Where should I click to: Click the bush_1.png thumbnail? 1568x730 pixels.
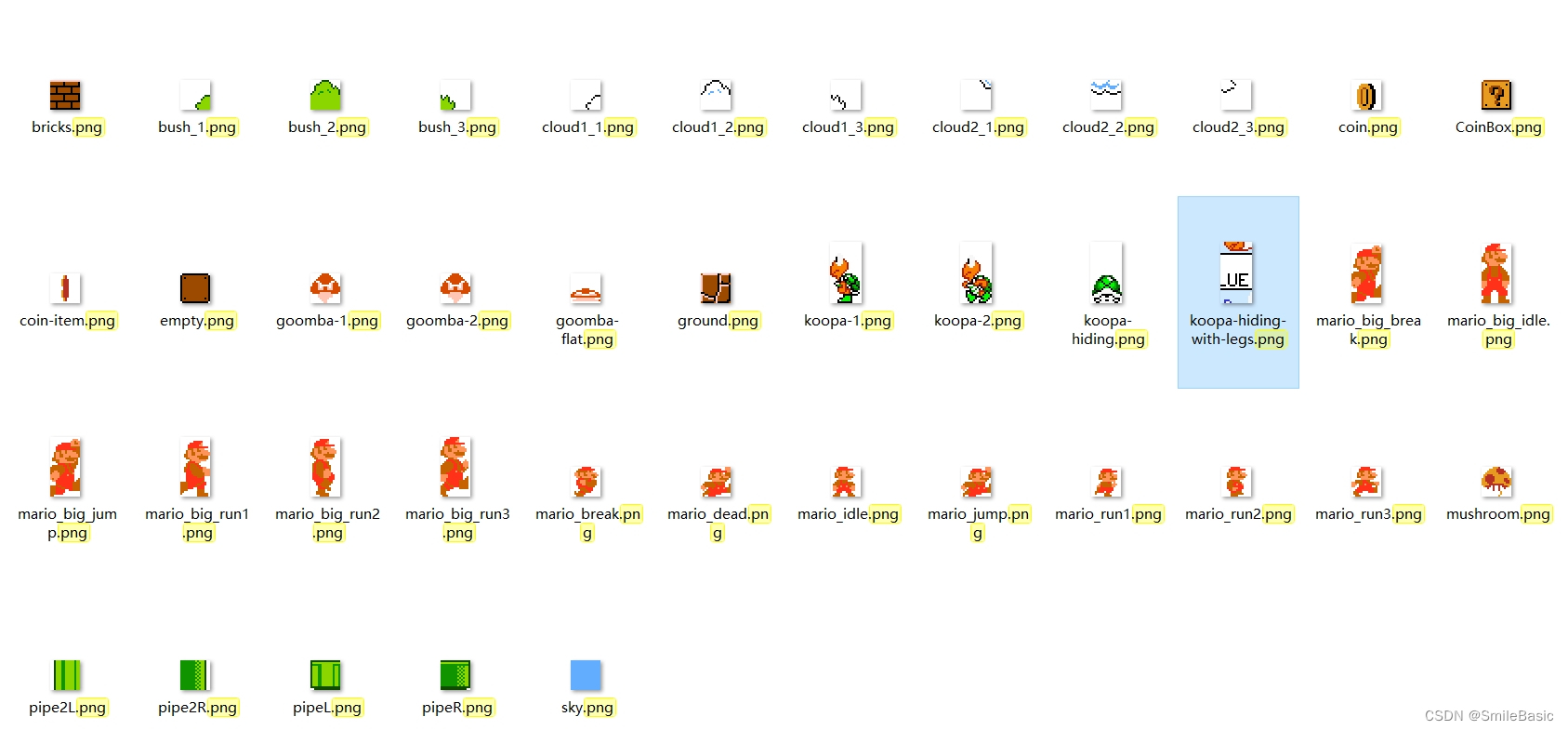195,95
